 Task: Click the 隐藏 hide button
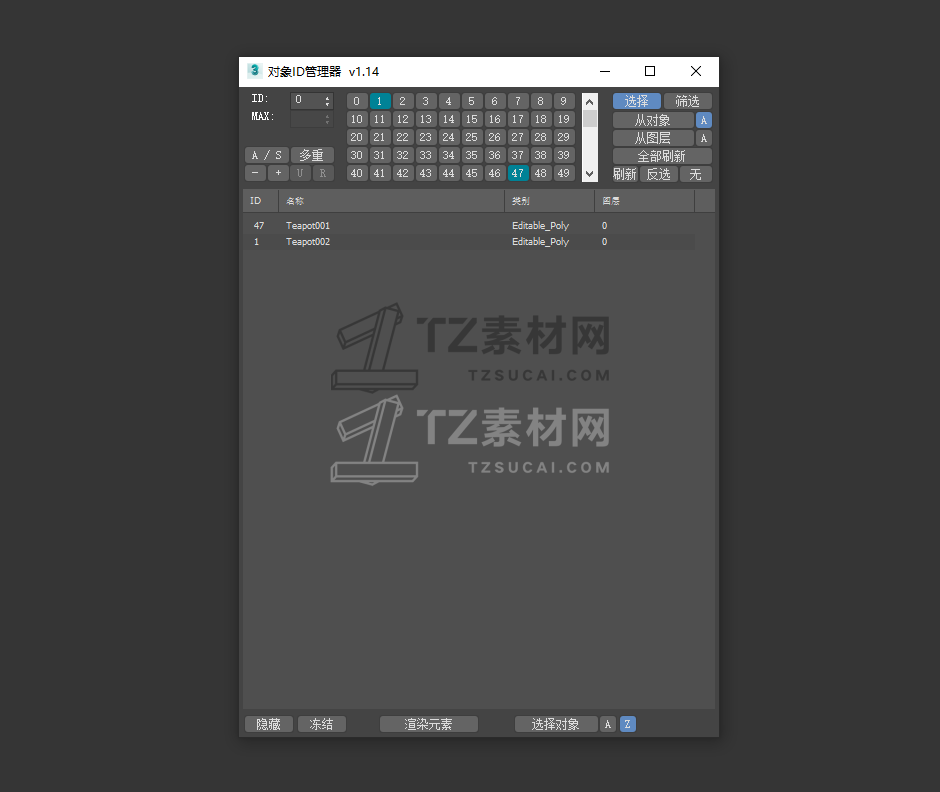269,724
